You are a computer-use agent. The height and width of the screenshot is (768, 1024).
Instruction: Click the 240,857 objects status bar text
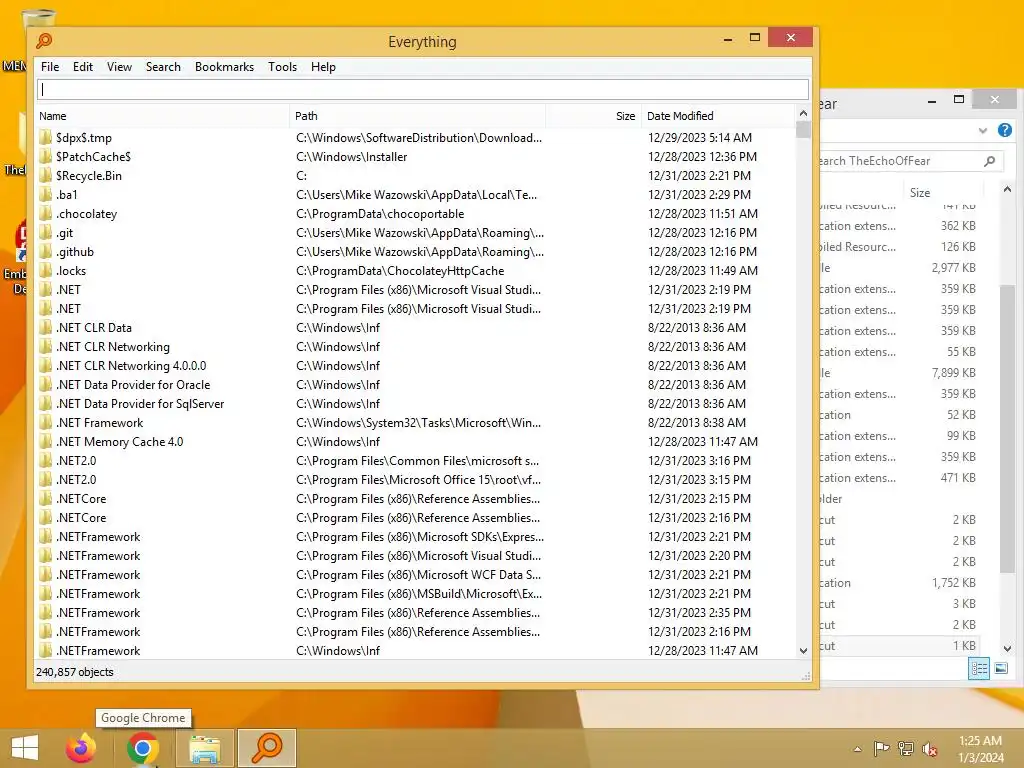pos(74,672)
